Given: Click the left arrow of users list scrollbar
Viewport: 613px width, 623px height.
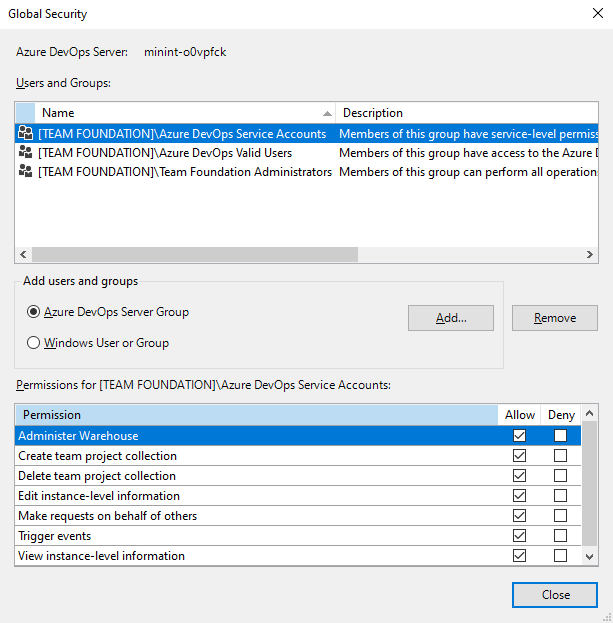Looking at the screenshot, I should (x=23, y=254).
